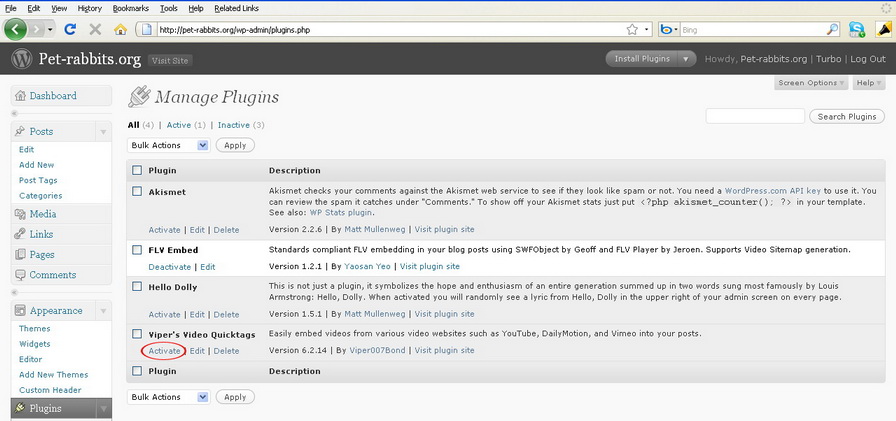Open the top Bulk Actions dropdown
896x421 pixels.
coord(169,145)
